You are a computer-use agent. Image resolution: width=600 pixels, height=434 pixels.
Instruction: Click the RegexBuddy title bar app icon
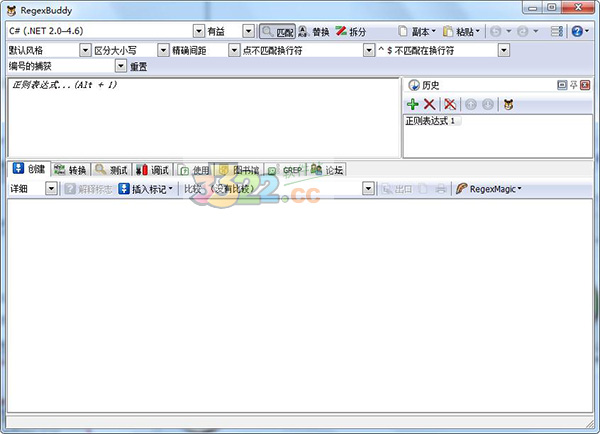click(x=12, y=11)
